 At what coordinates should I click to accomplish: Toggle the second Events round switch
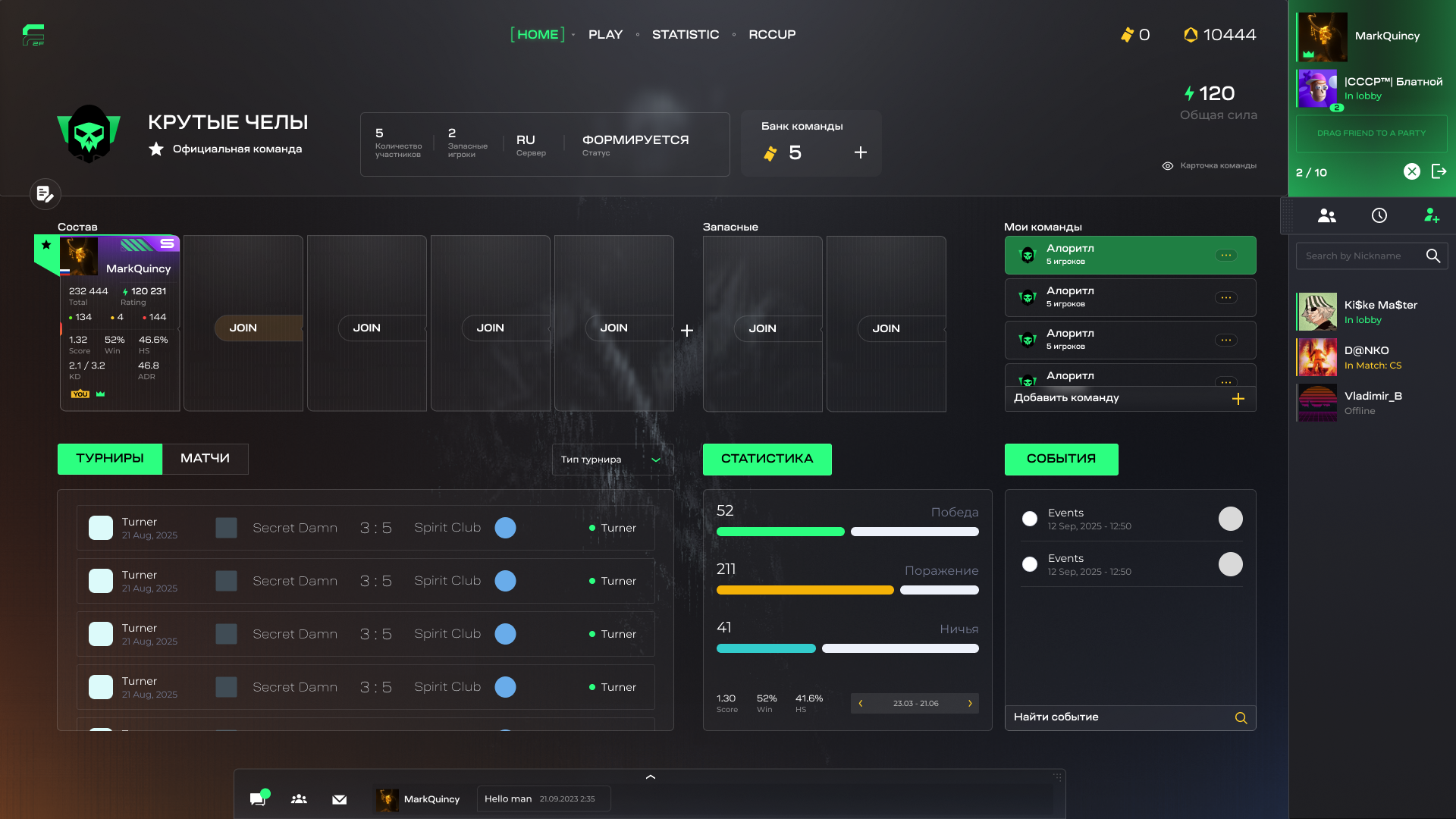tap(1230, 564)
